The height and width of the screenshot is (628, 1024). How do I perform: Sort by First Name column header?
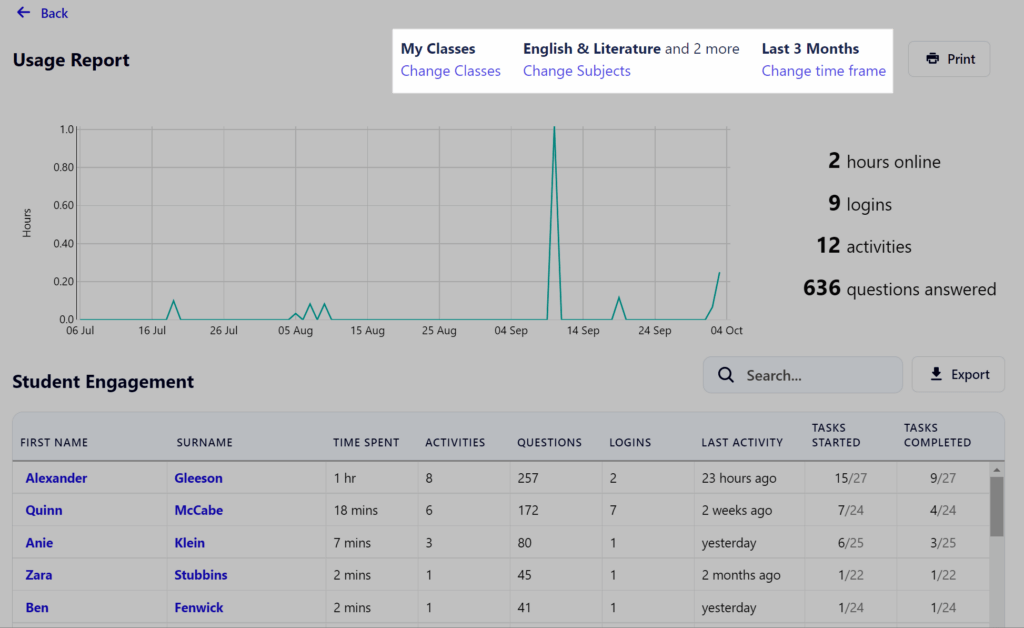tap(54, 442)
